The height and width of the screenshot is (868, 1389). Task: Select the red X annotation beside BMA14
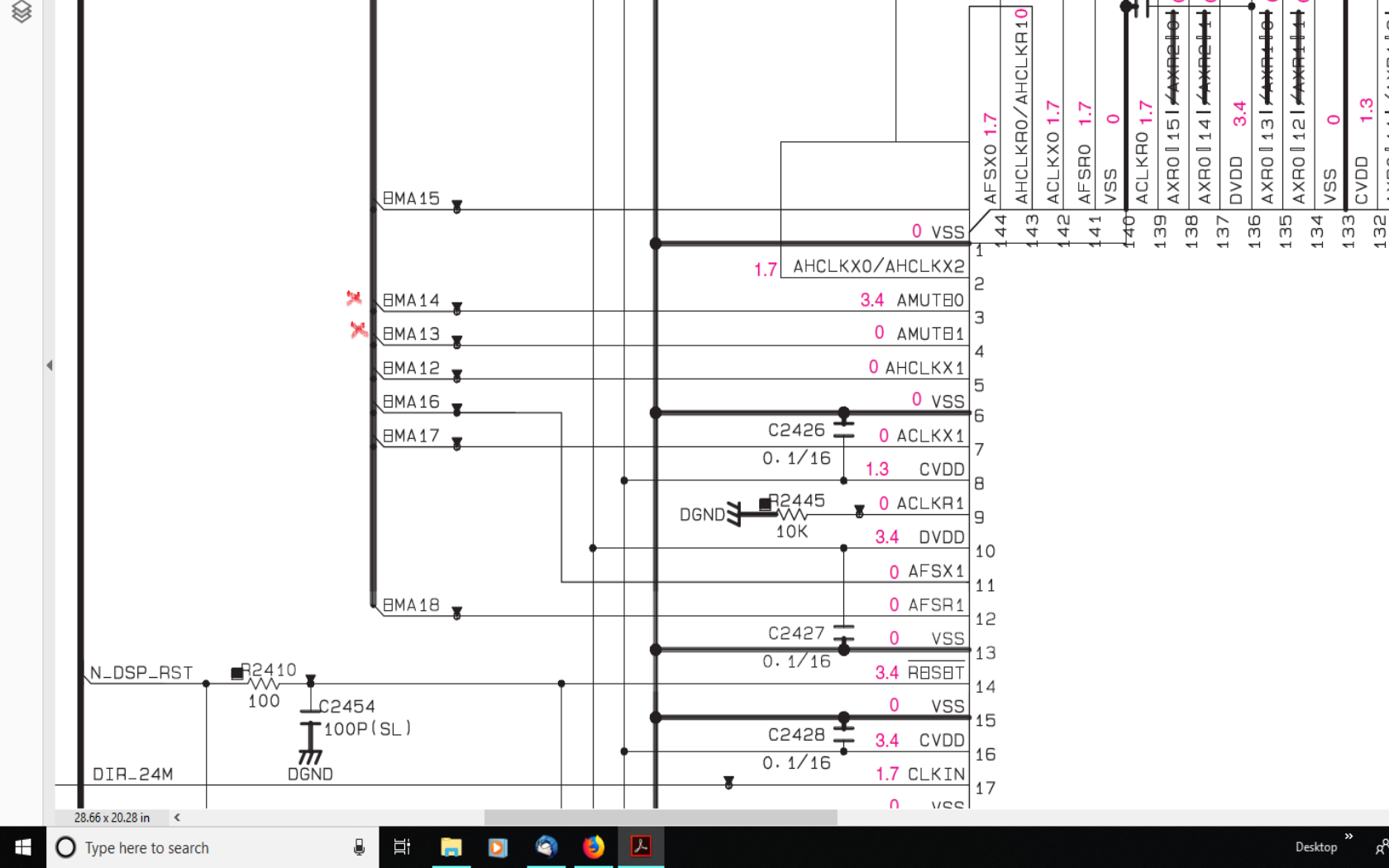(x=354, y=298)
